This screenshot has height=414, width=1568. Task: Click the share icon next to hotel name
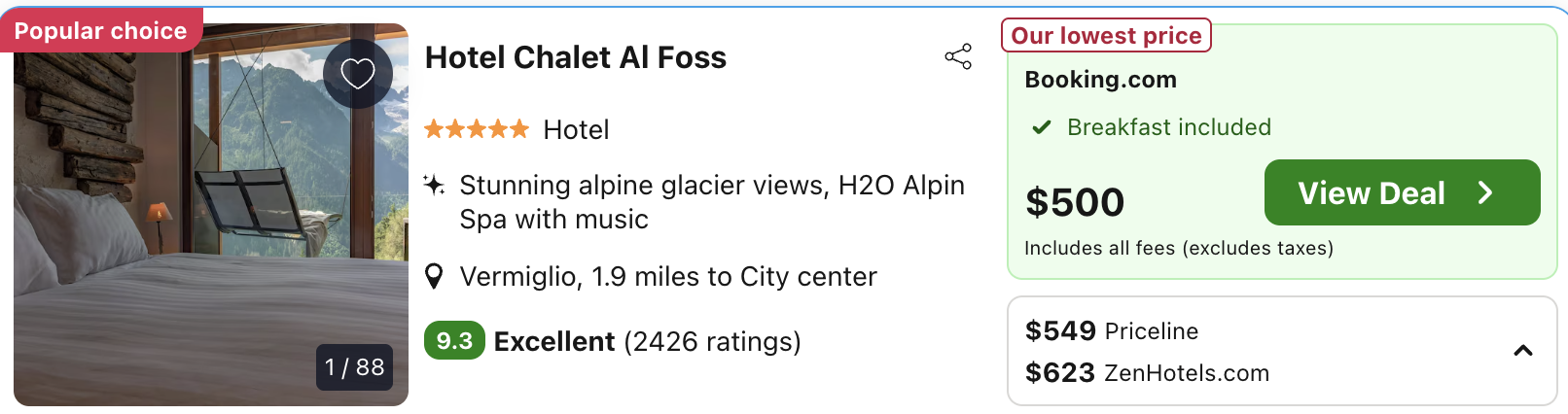pyautogui.click(x=958, y=57)
